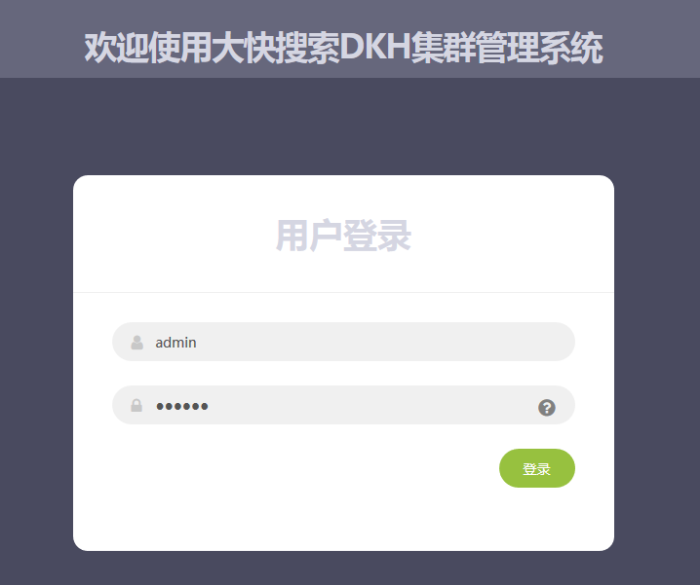This screenshot has height=585, width=700.
Task: Click the 欢迎使用大快搜索DKH集群管理系统 title
Action: (x=344, y=47)
